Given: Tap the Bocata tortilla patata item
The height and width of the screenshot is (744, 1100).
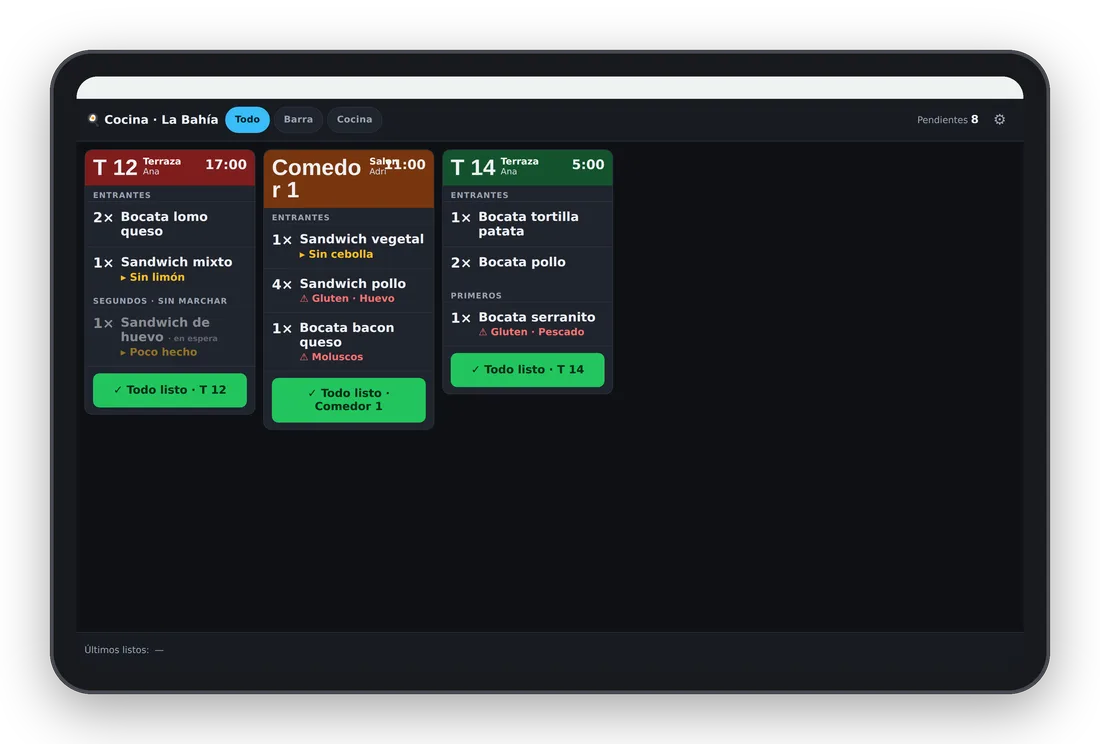Looking at the screenshot, I should tap(528, 224).
